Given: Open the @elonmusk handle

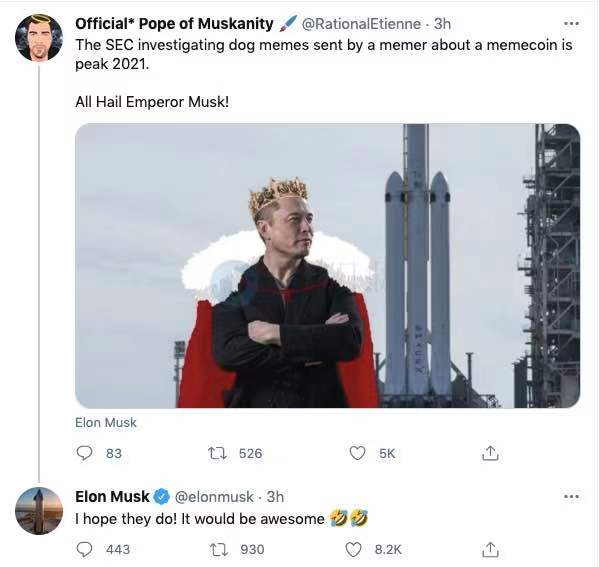Looking at the screenshot, I should tap(214, 497).
